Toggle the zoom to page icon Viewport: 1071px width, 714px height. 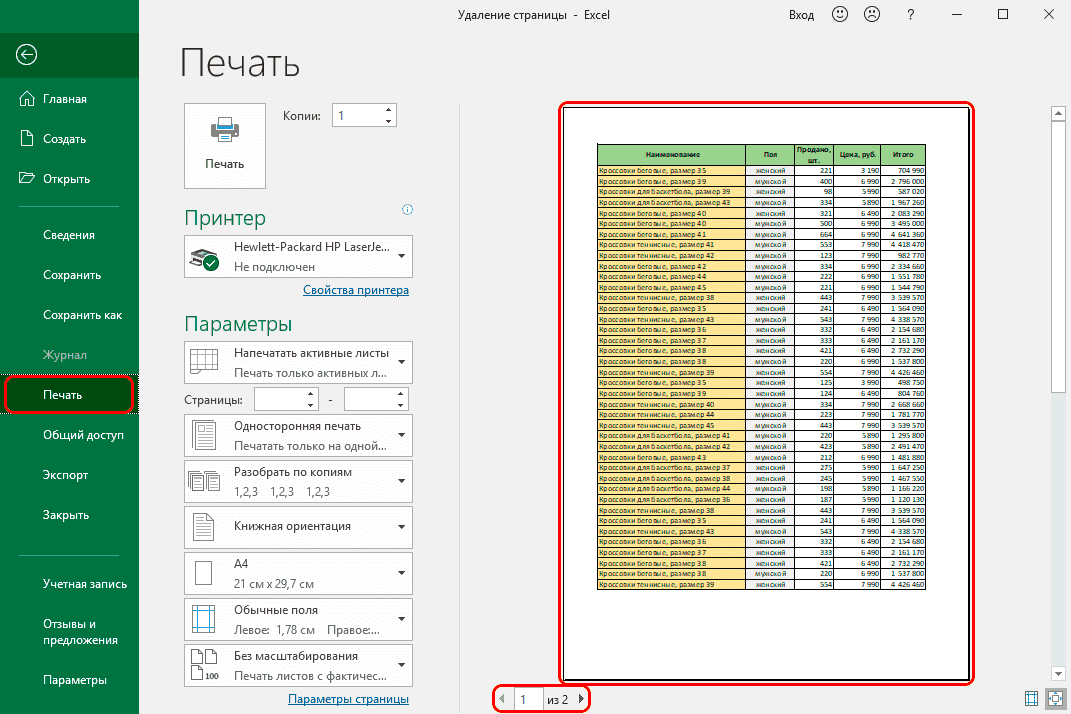pos(1054,698)
